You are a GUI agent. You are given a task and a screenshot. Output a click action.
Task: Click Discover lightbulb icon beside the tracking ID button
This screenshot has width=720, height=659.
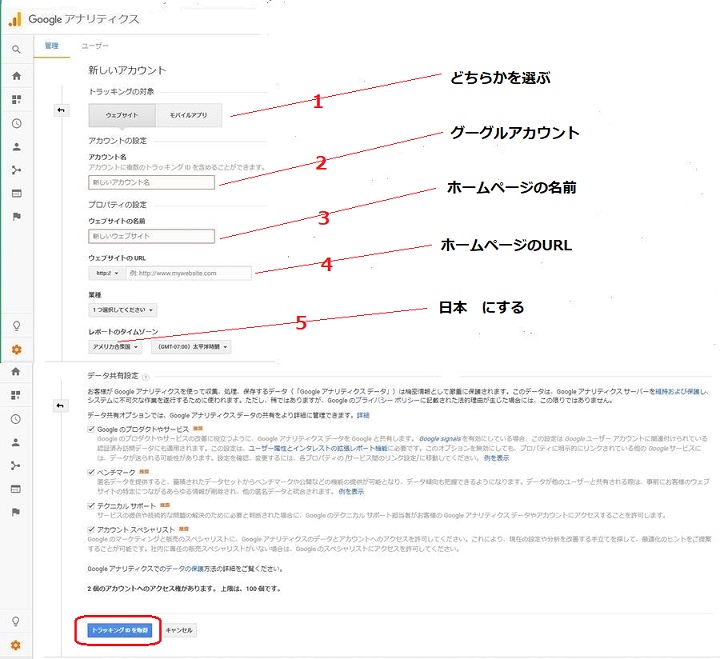(x=16, y=622)
